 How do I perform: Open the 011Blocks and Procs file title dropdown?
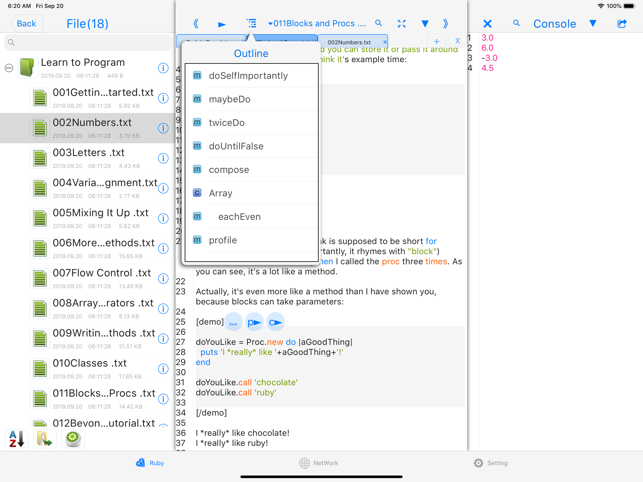tap(318, 24)
